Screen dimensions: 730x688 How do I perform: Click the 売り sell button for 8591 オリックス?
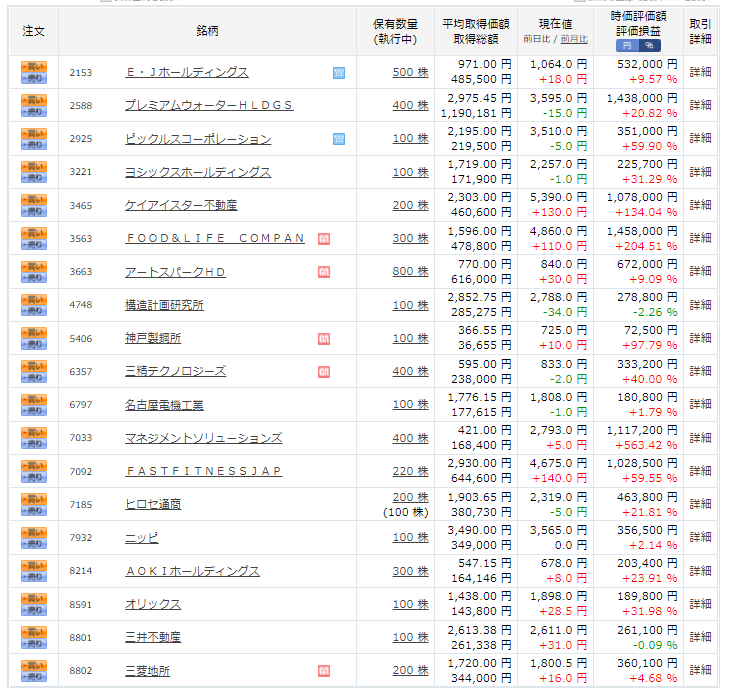point(34,610)
